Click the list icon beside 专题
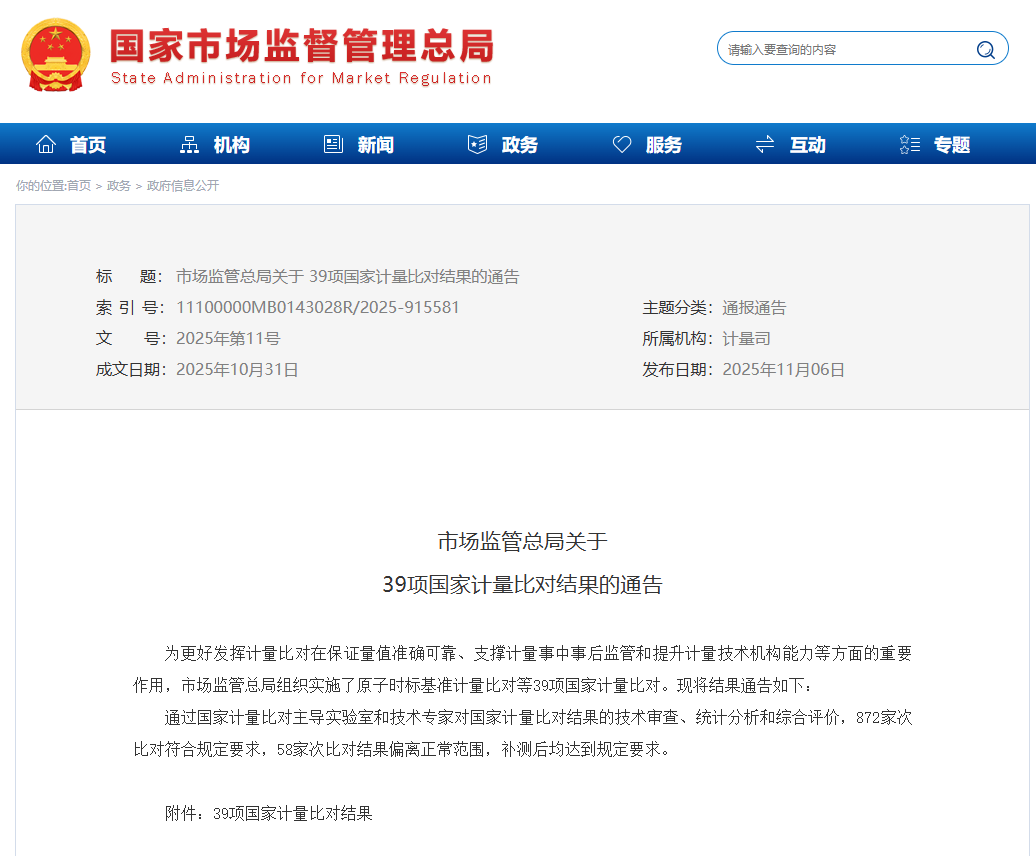The image size is (1036, 856). (x=909, y=145)
